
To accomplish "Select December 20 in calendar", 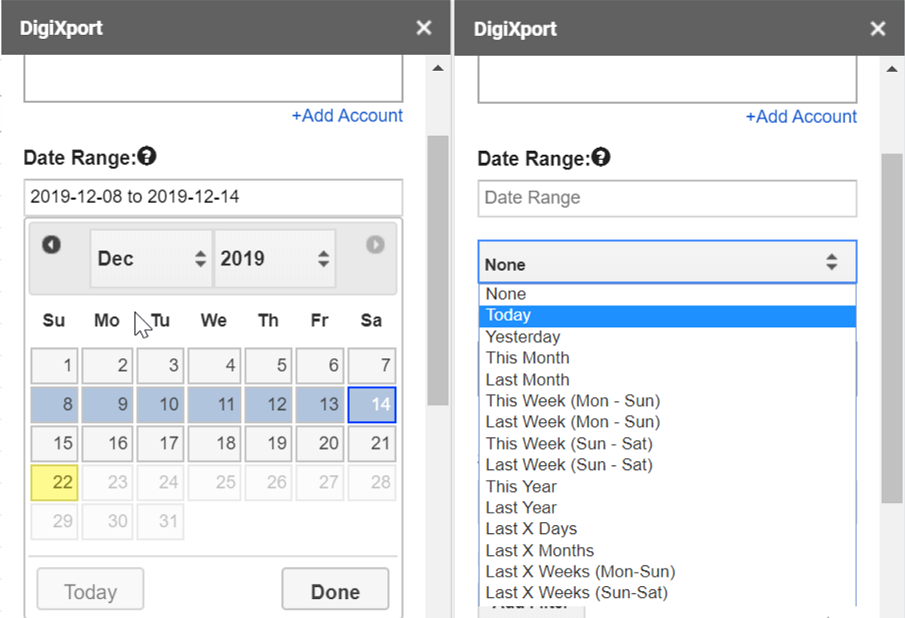I will pos(320,444).
